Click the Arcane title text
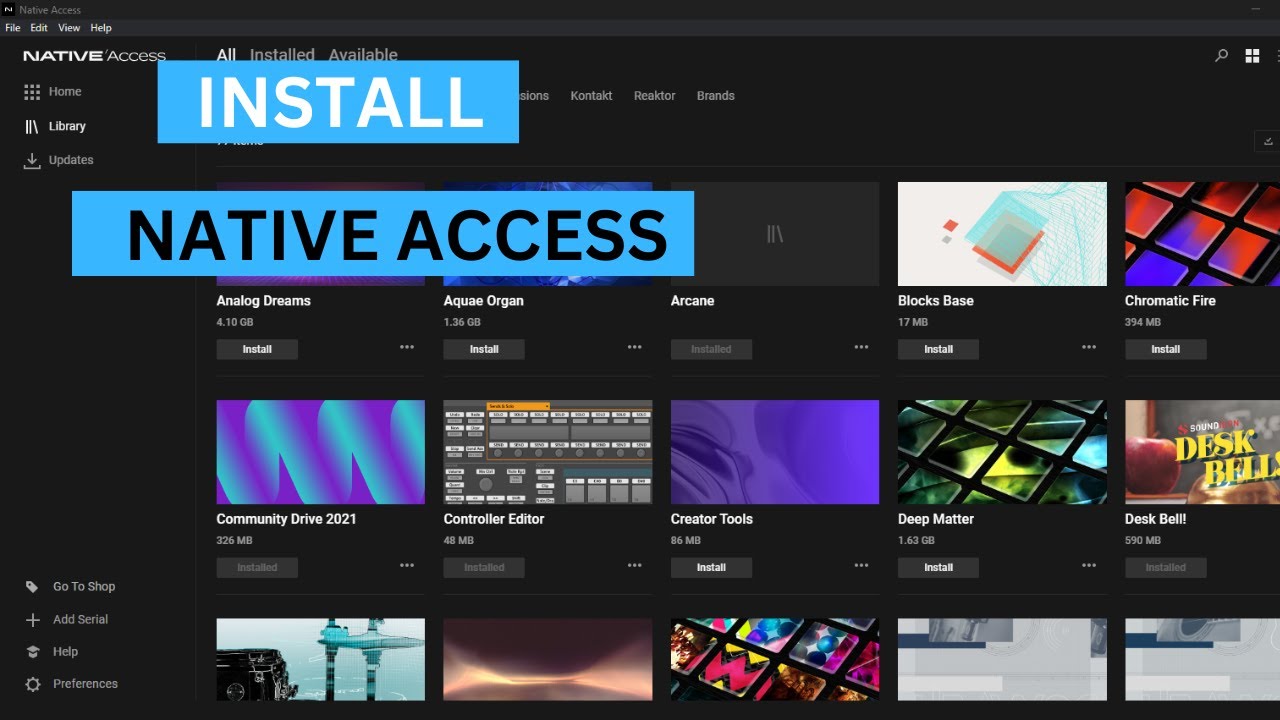 coord(692,301)
